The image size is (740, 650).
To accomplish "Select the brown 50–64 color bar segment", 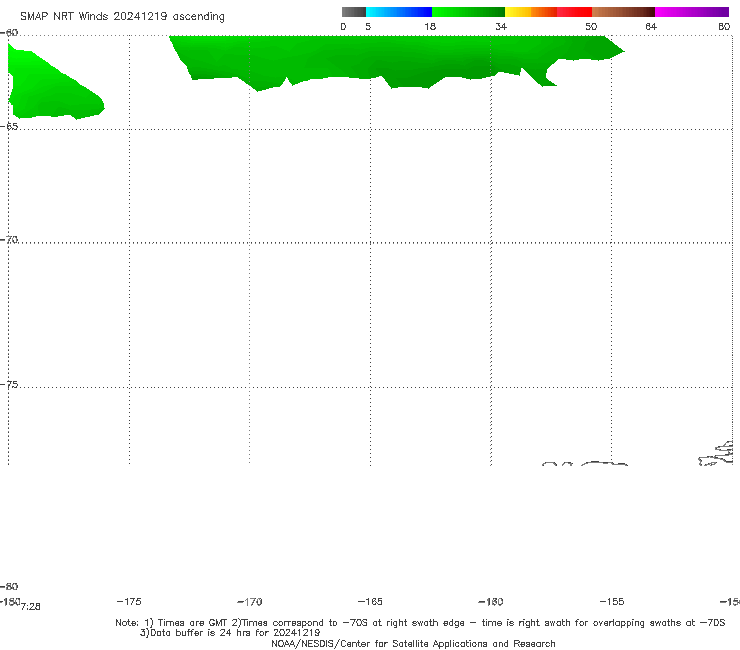I will coord(623,12).
